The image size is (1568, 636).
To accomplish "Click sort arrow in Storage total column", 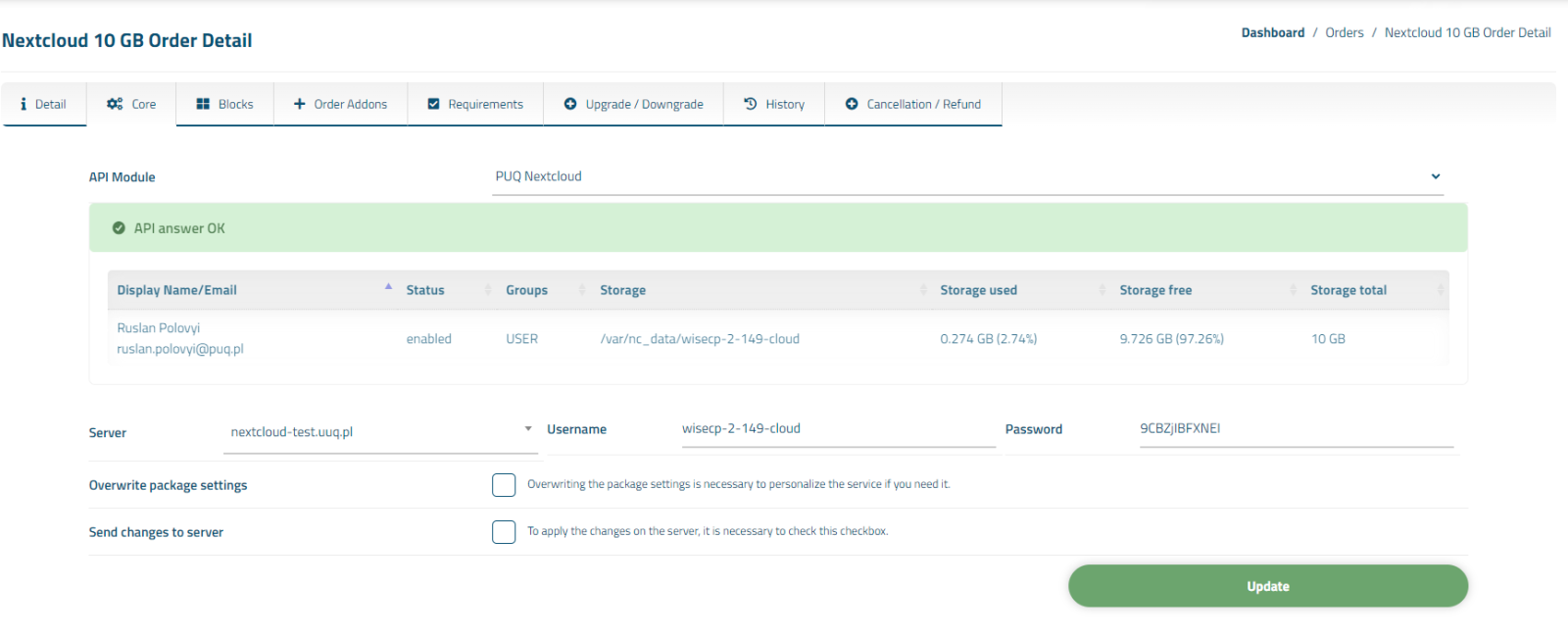I will 1440,289.
